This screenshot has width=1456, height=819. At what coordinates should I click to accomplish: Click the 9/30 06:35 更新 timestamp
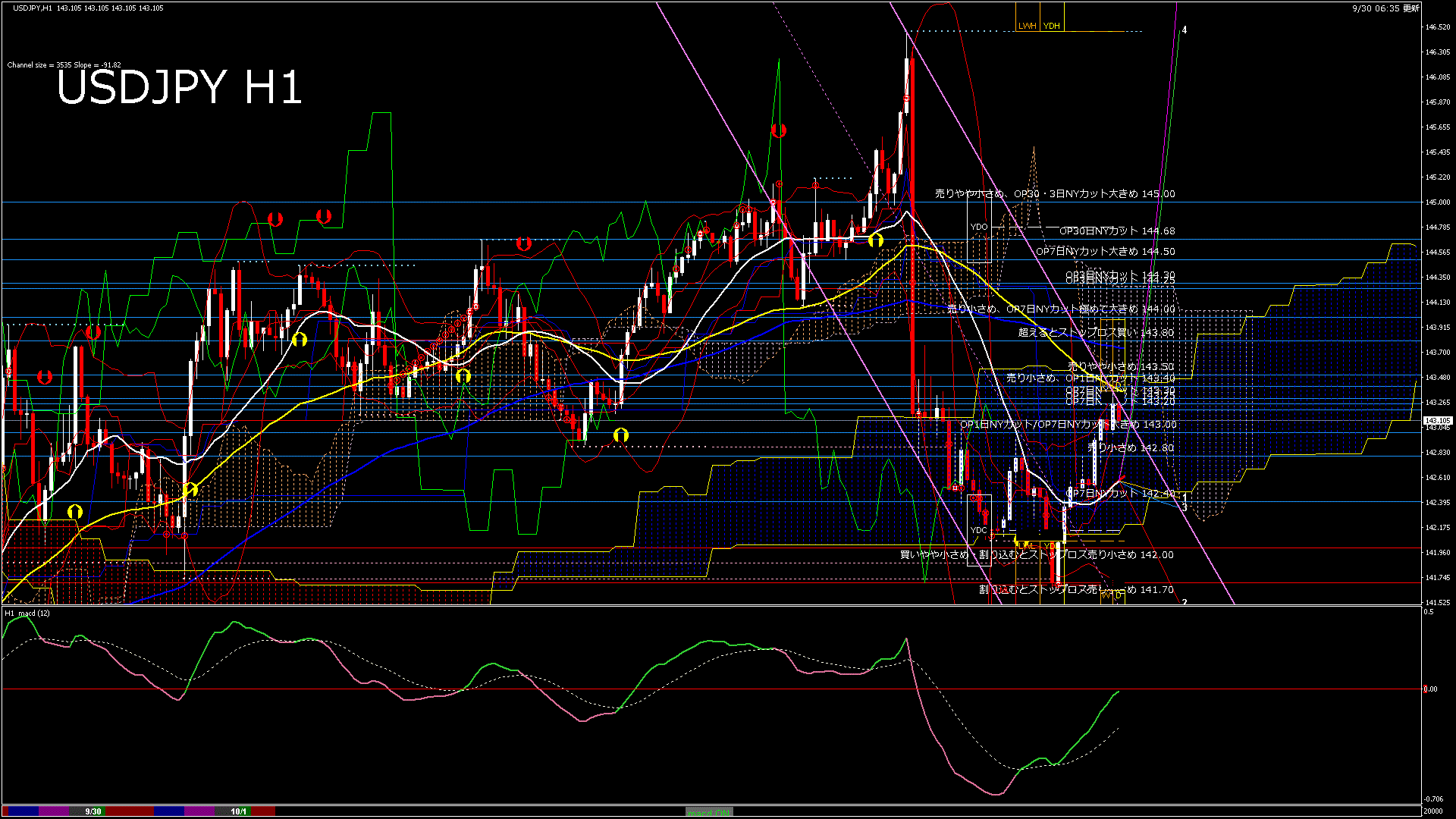[x=1385, y=8]
